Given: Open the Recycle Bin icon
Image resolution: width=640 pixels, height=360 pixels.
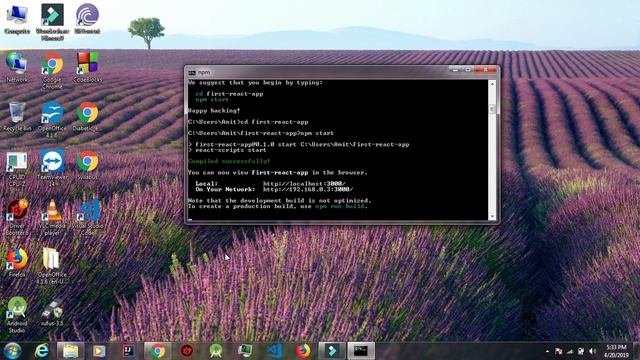Looking at the screenshot, I should [x=17, y=116].
